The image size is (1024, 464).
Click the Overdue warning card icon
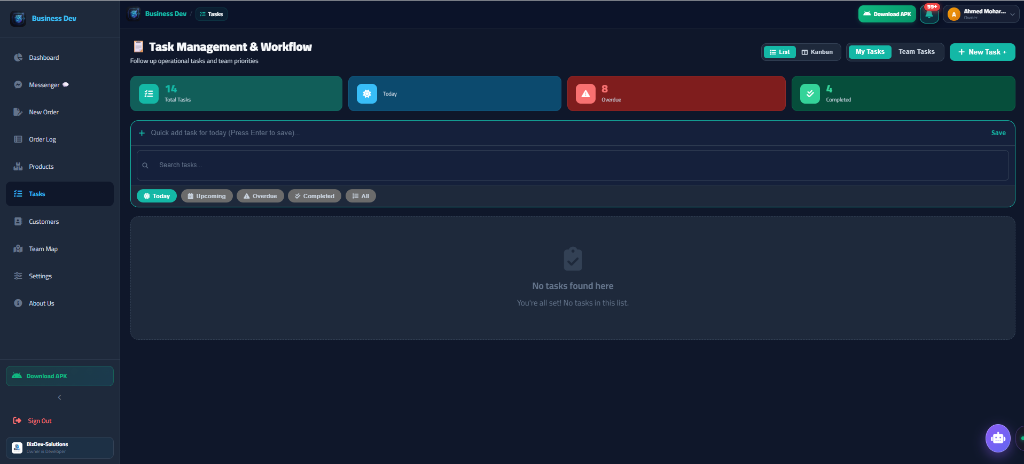(x=586, y=94)
